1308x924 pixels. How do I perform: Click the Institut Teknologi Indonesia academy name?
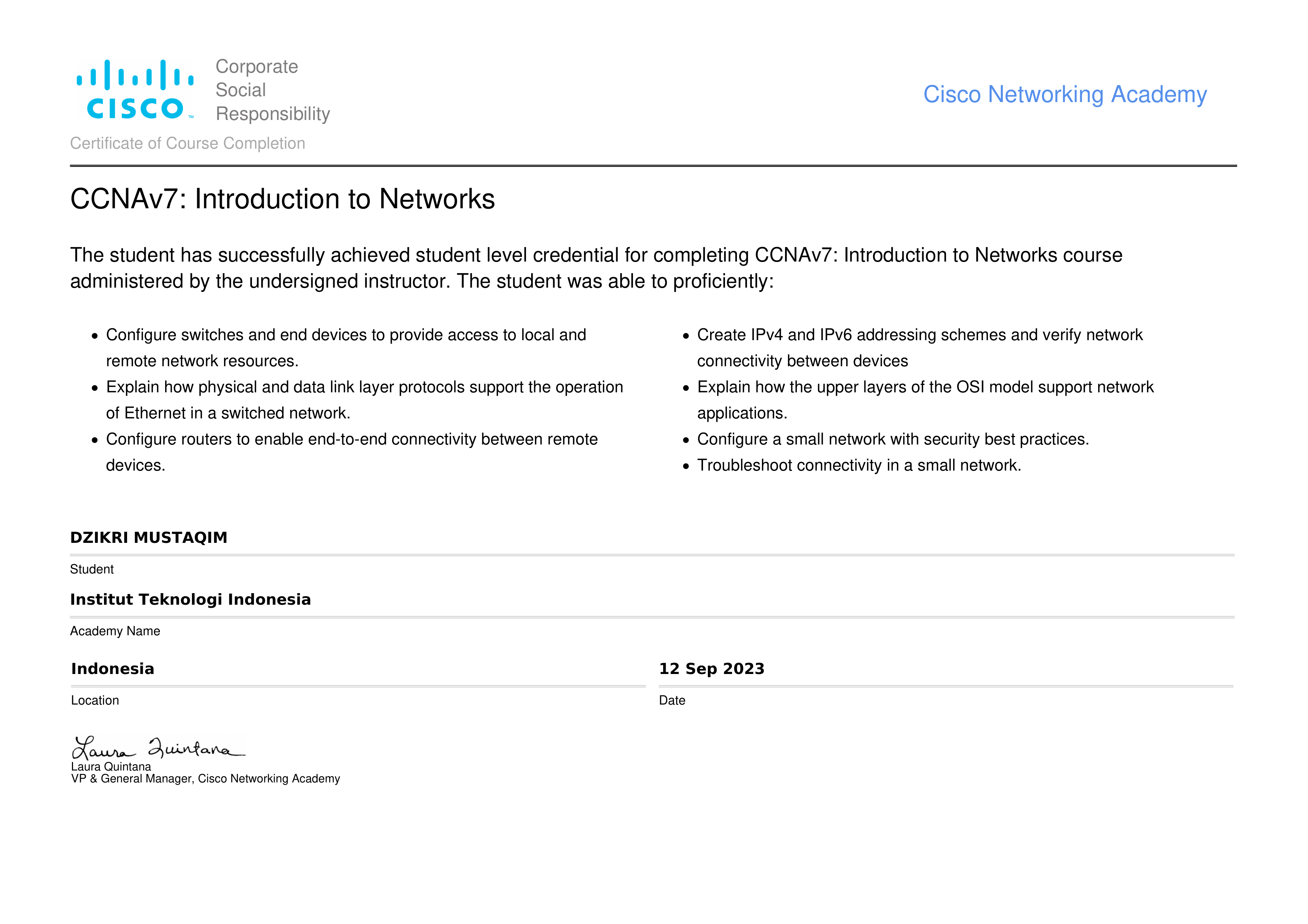tap(190, 599)
